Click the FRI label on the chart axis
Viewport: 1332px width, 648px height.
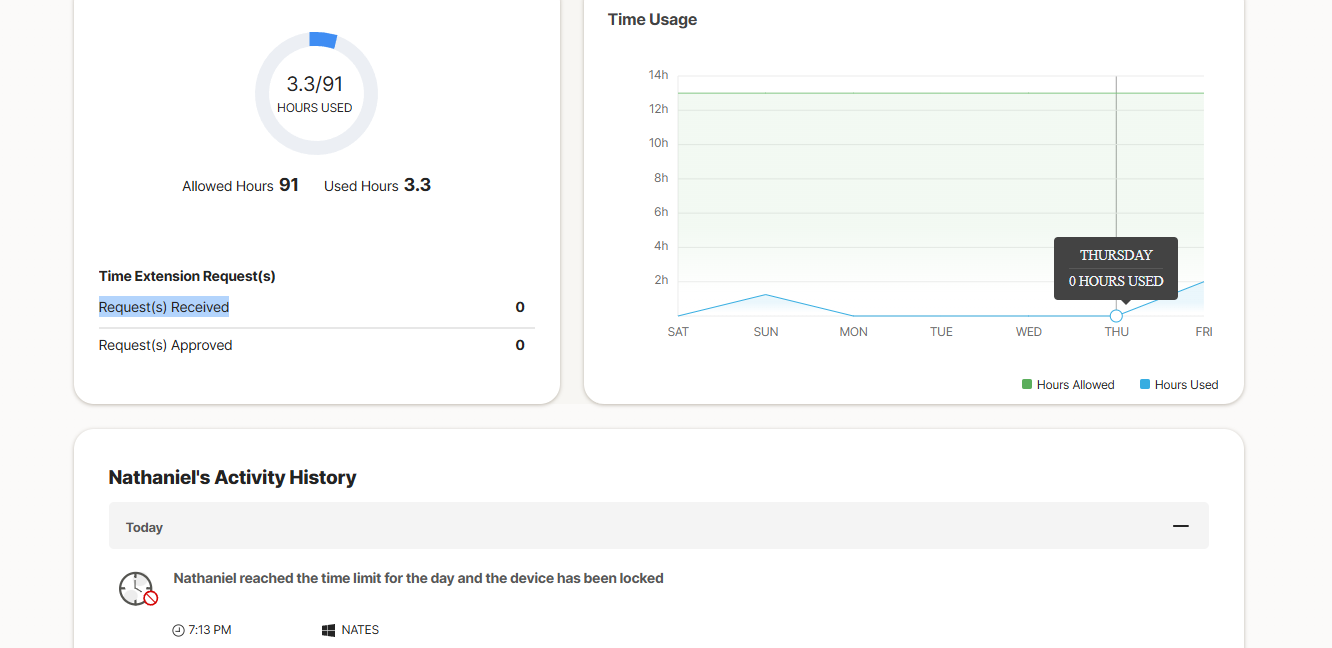point(1203,332)
